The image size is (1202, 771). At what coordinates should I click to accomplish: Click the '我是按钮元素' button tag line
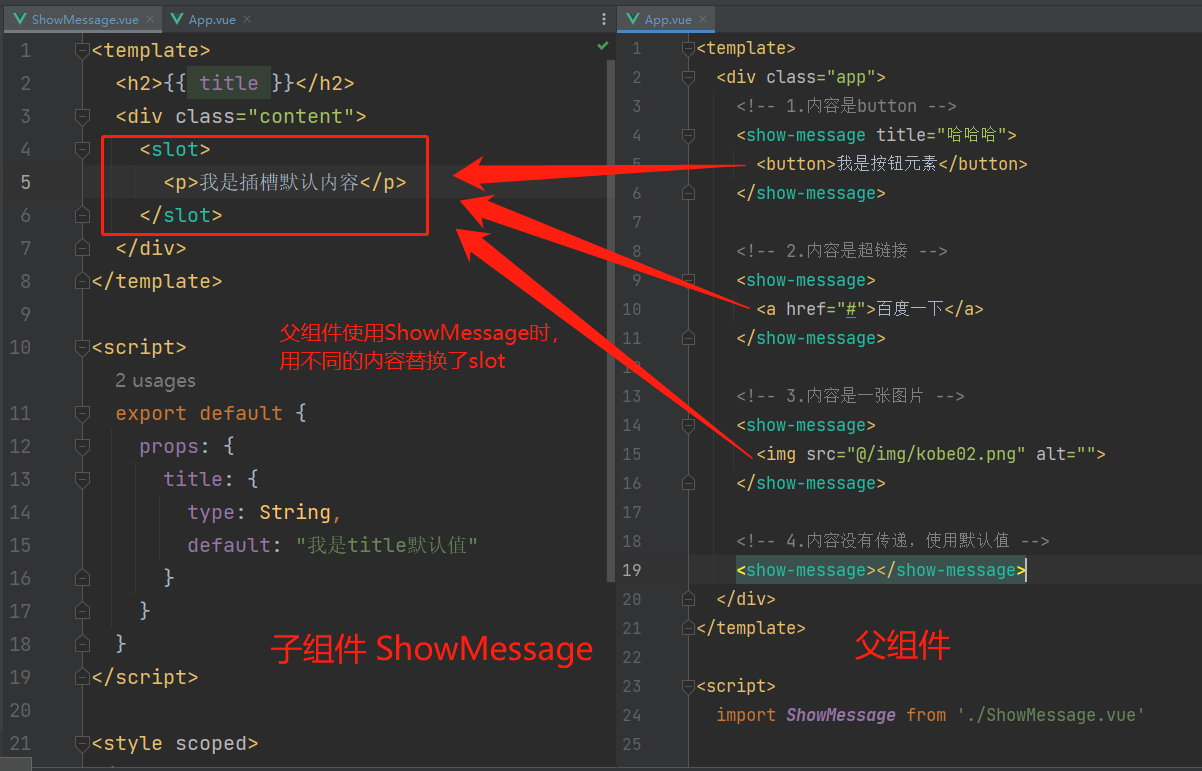892,164
